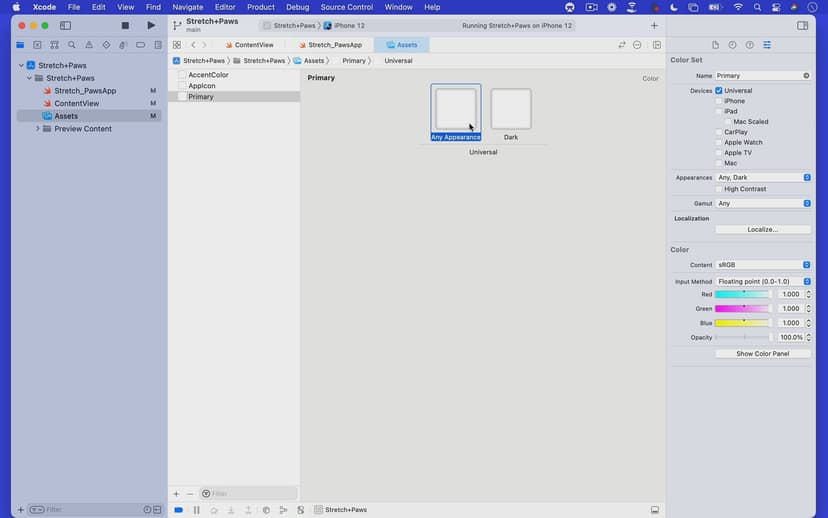828x518 pixels.
Task: Uncheck the Universal device checkbox
Action: 719,91
